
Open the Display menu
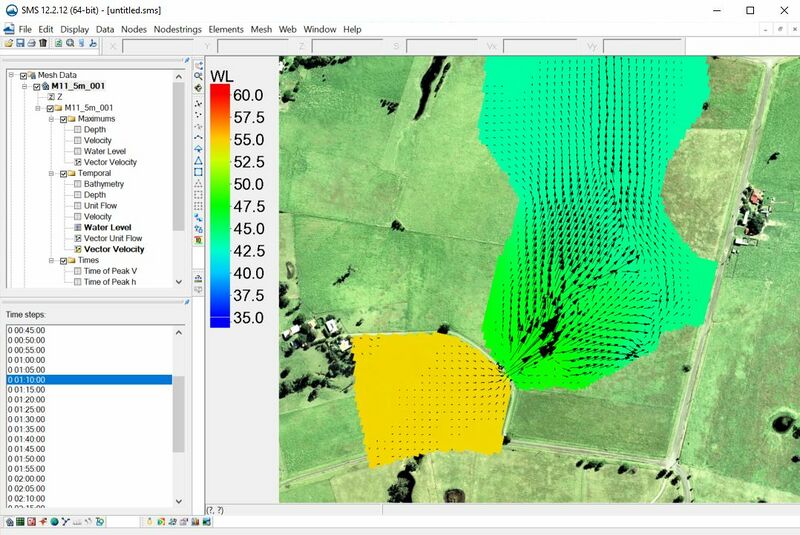74,29
